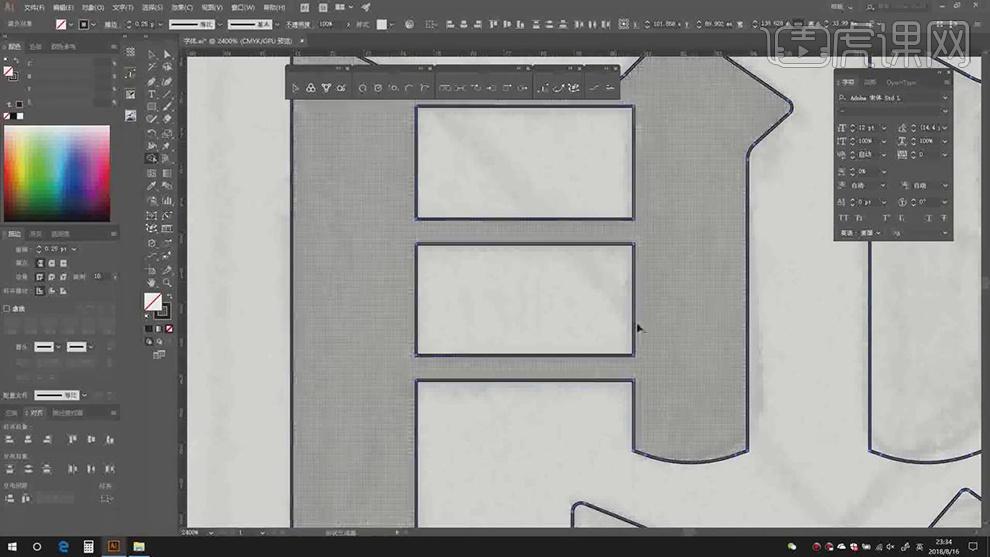
Task: Select the Direct Selection tool
Action: (167, 54)
